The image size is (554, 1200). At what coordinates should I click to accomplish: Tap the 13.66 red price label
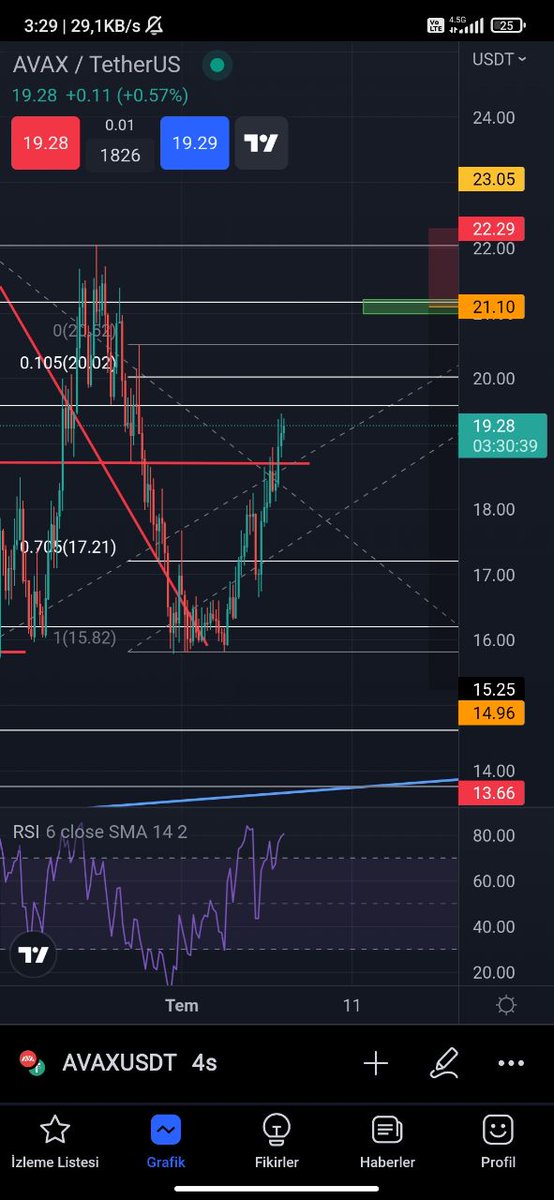coord(493,794)
